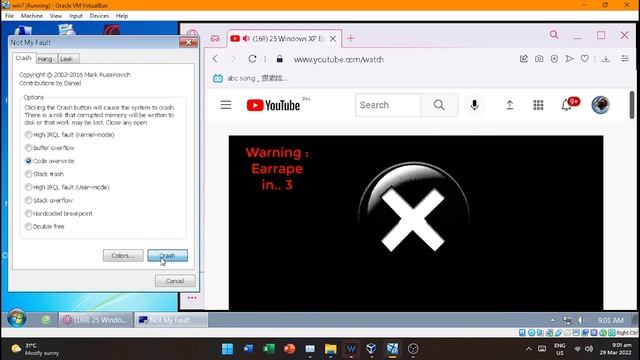Open File Explorer from host taskbar
640x360 pixels.
pos(330,349)
